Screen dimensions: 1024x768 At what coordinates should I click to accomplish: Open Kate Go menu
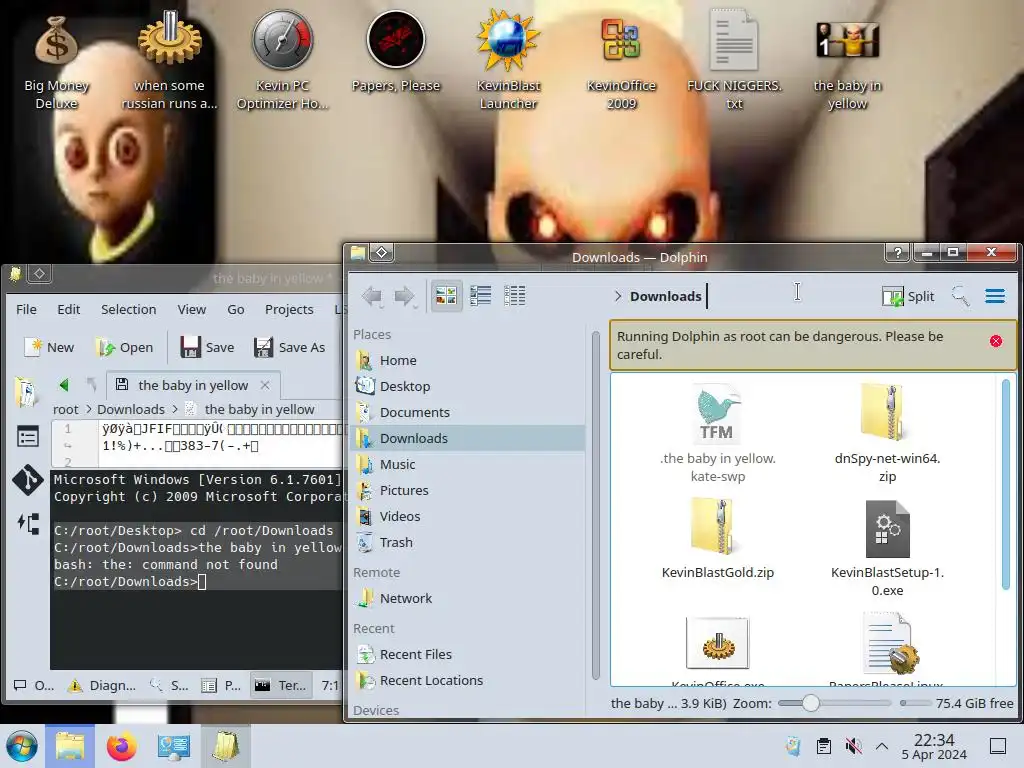[x=236, y=310]
